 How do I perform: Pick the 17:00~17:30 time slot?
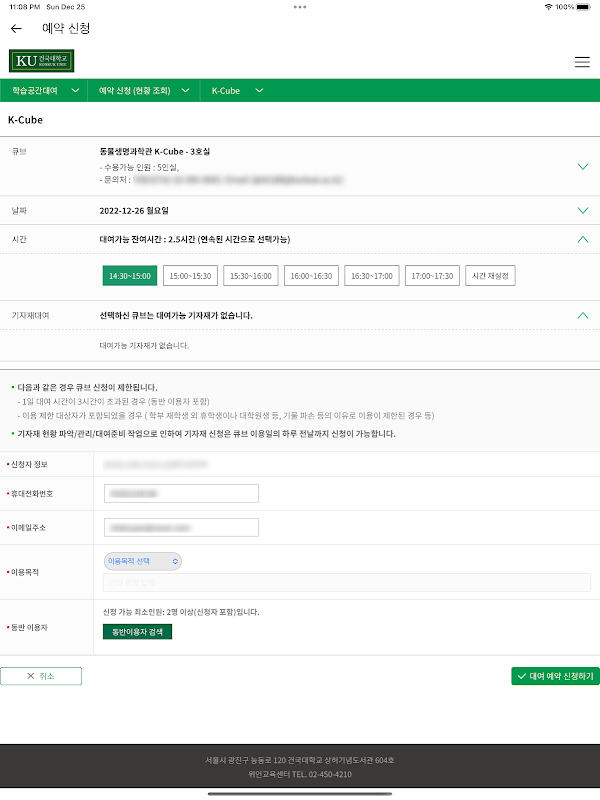(432, 276)
